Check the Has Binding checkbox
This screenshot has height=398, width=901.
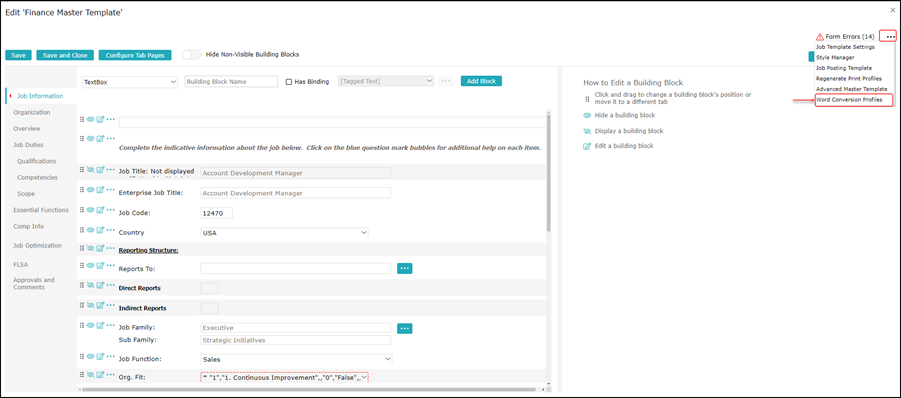(289, 82)
